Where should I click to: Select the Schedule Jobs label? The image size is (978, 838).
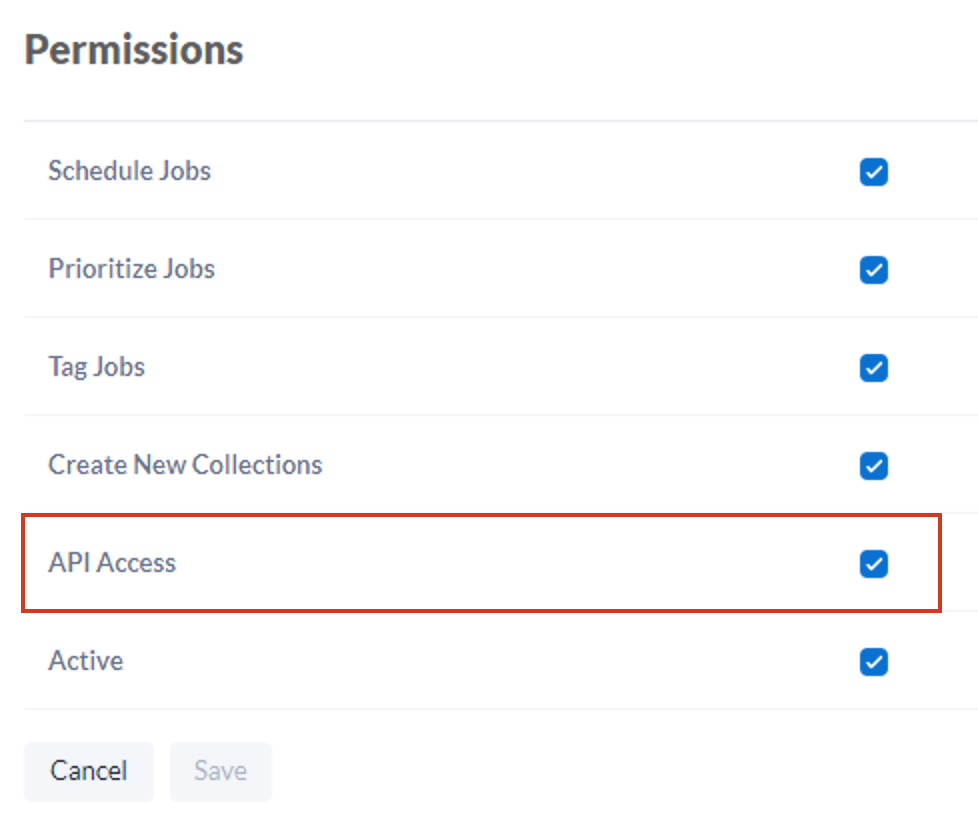129,171
